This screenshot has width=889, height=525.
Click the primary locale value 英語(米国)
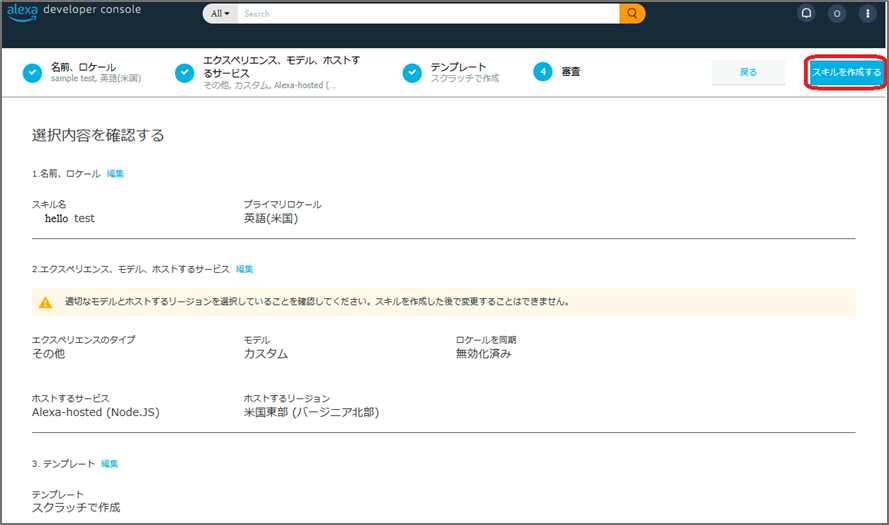[271, 218]
